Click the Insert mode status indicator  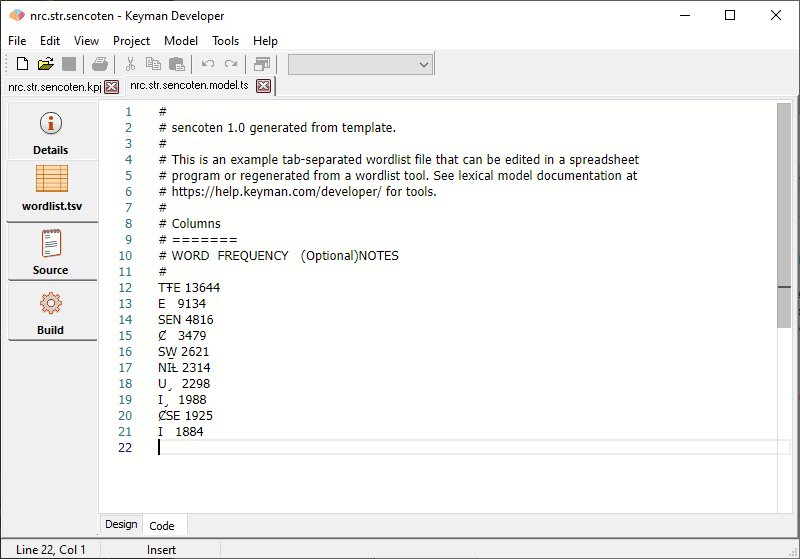click(161, 549)
